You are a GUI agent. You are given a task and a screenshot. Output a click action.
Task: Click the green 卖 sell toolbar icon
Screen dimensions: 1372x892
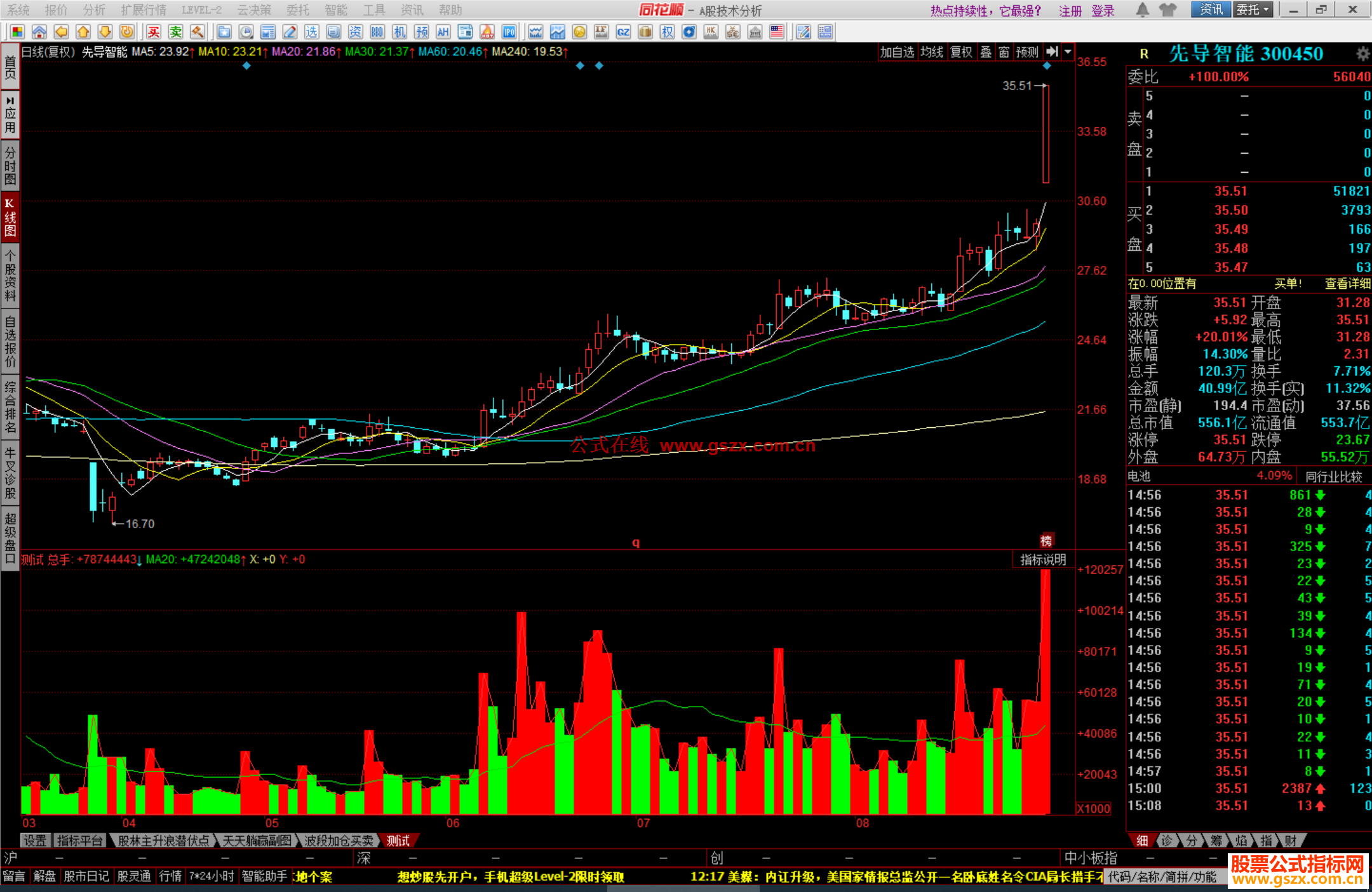point(176,32)
